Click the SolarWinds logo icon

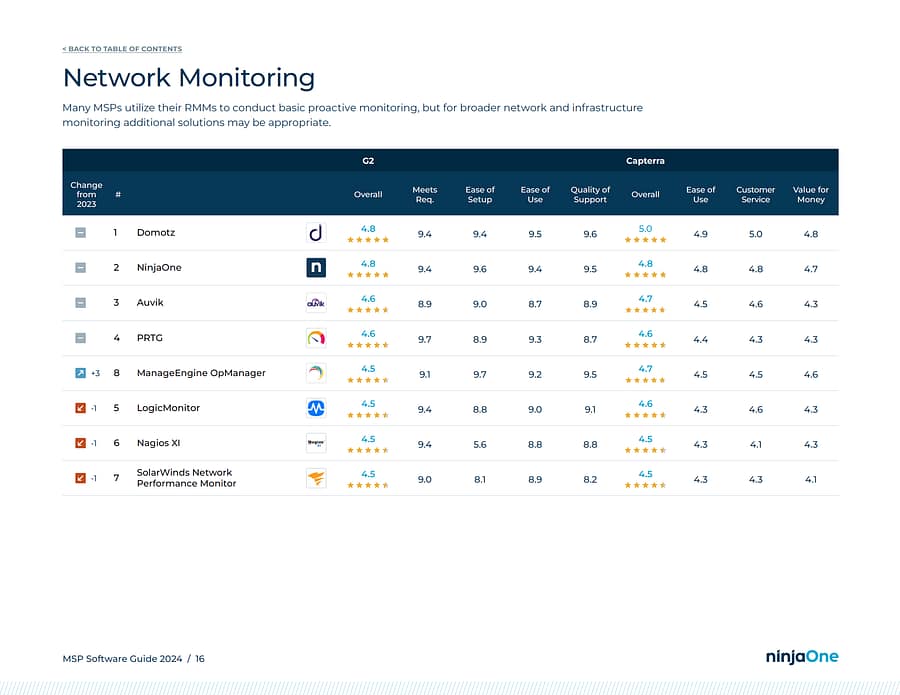click(x=316, y=478)
